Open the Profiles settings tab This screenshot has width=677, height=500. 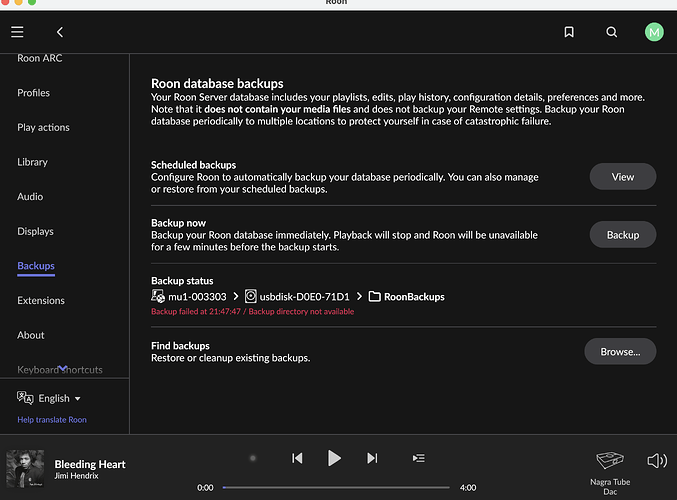[x=34, y=93]
